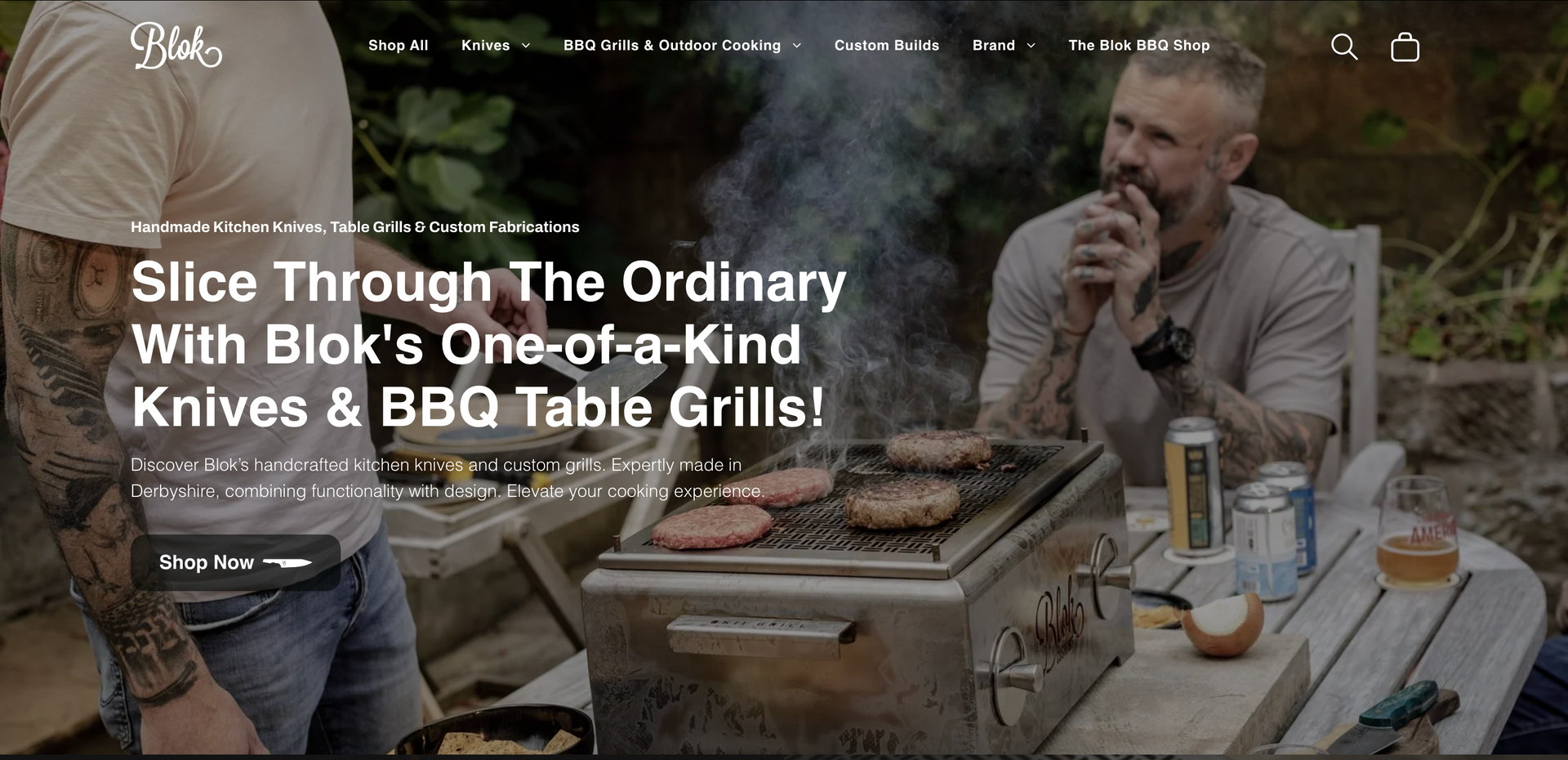Screen dimensions: 1568x760
Task: Select BBQ Grills & Outdoor Cooking menu
Action: point(672,46)
